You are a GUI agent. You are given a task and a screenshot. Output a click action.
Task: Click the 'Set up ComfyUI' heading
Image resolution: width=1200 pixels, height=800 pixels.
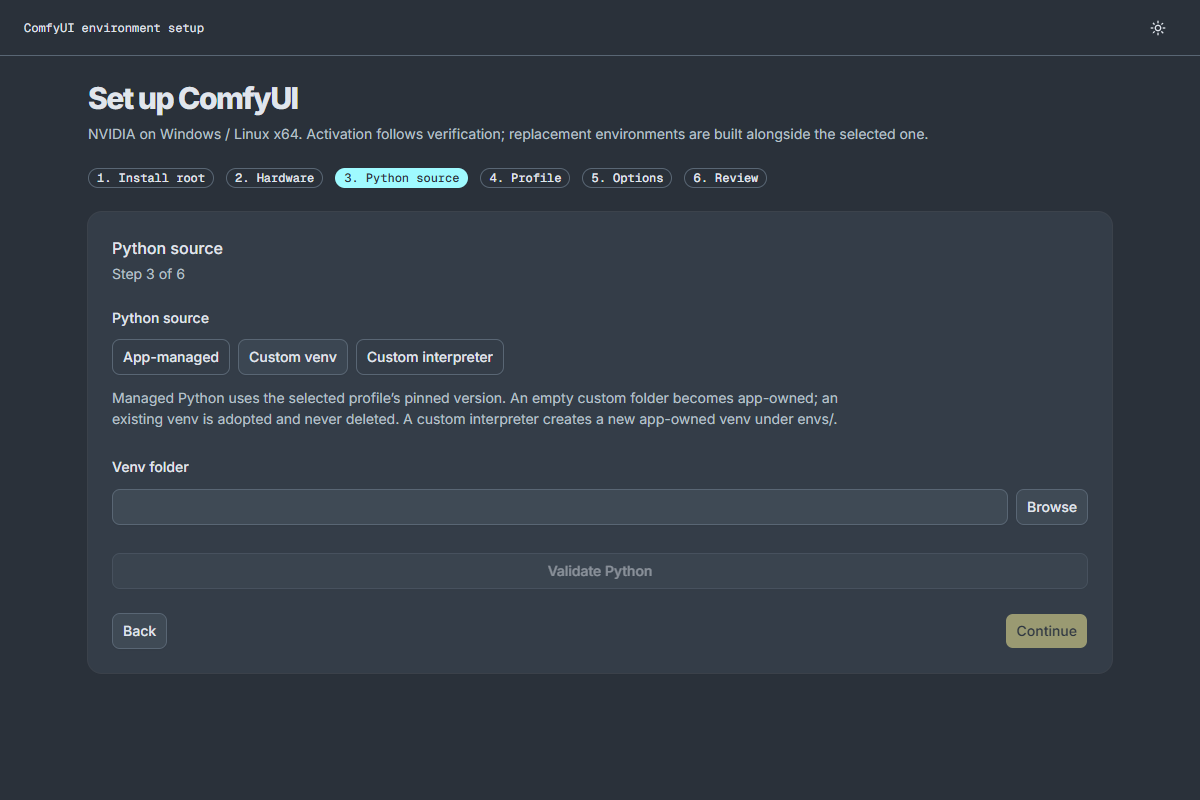[x=193, y=99]
